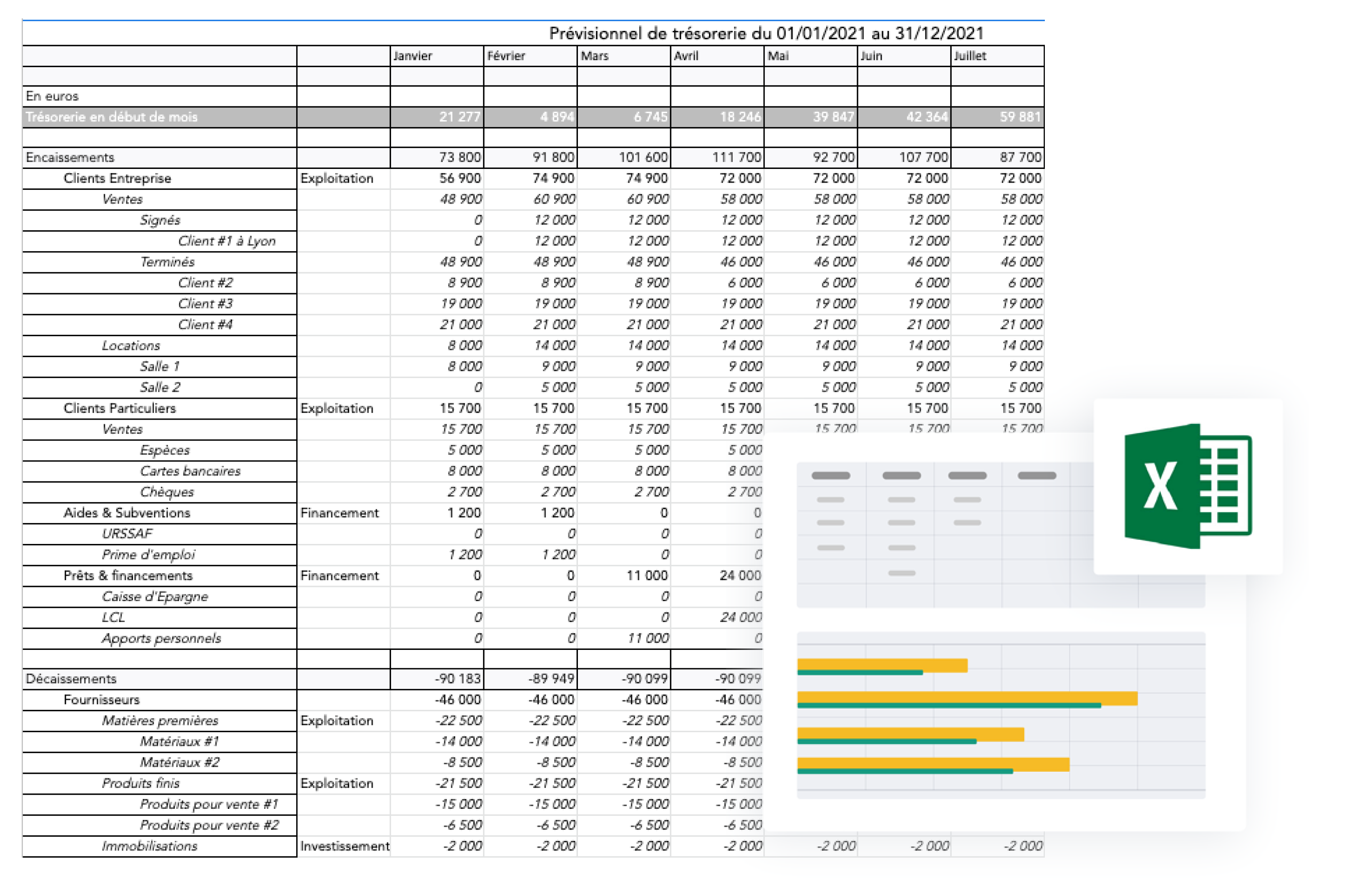Image resolution: width=1372 pixels, height=891 pixels.
Task: Select the Juillet column header
Action: (997, 56)
